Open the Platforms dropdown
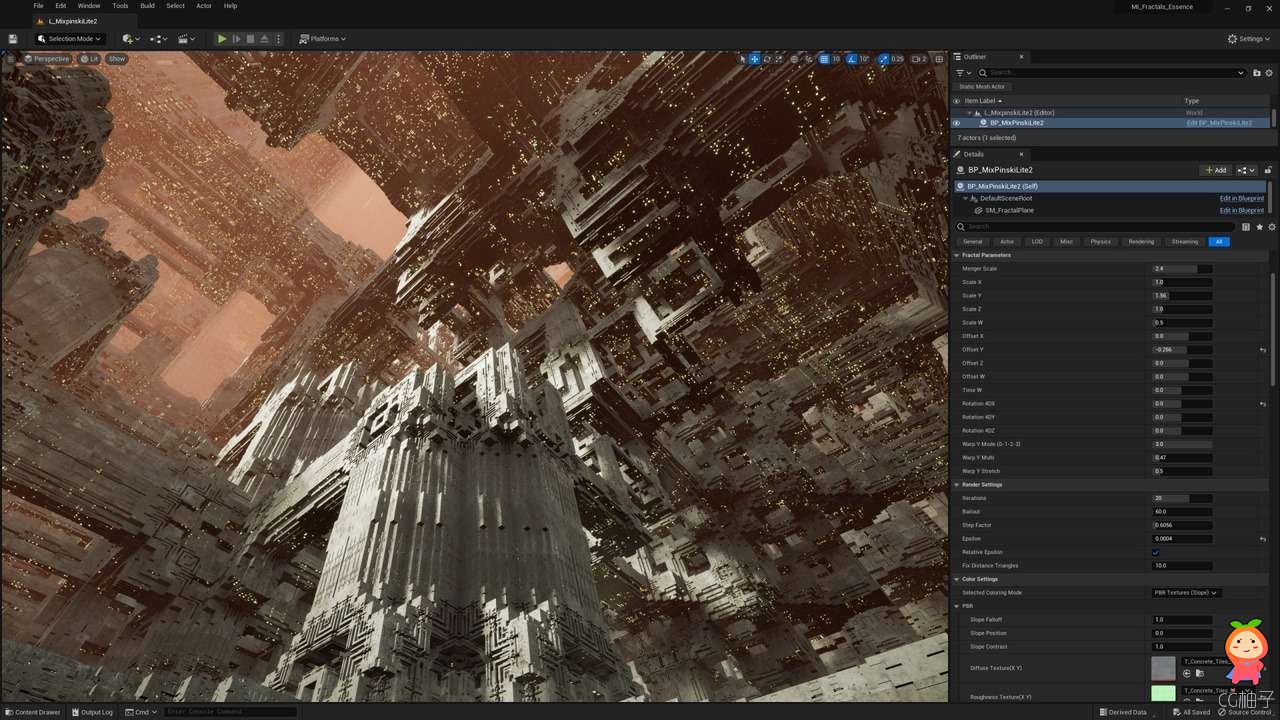 (x=323, y=39)
